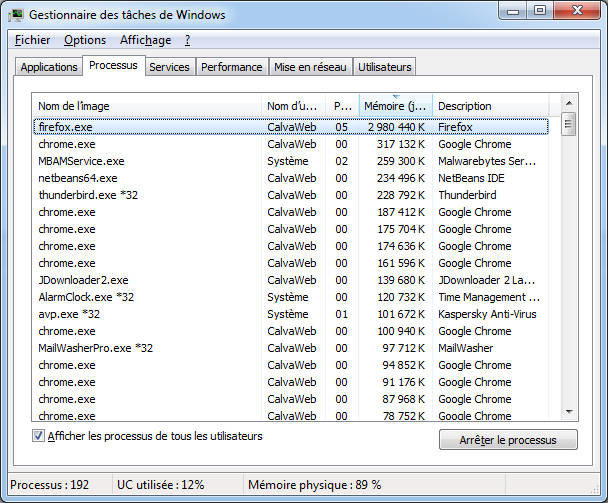Screen dimensions: 608x503
Task: Select chrome.exe using 161 596 K
Action: [291, 263]
